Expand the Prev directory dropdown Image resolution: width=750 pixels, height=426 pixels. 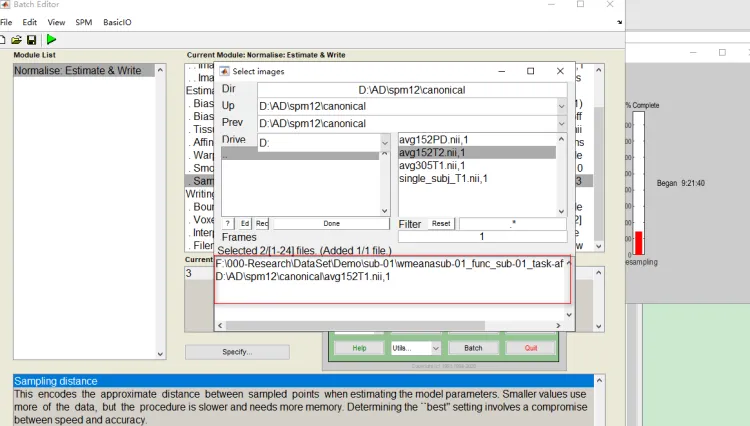click(563, 123)
